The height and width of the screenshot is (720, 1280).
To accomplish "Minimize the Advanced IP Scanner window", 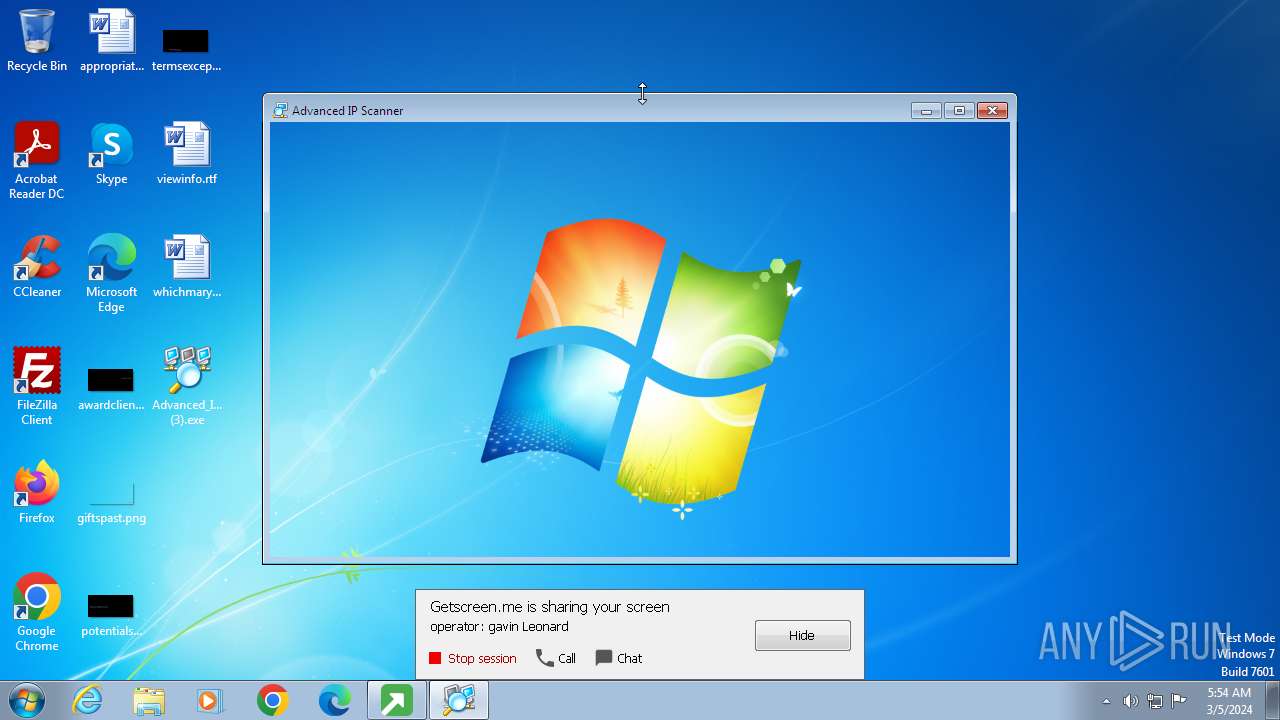I will (926, 111).
